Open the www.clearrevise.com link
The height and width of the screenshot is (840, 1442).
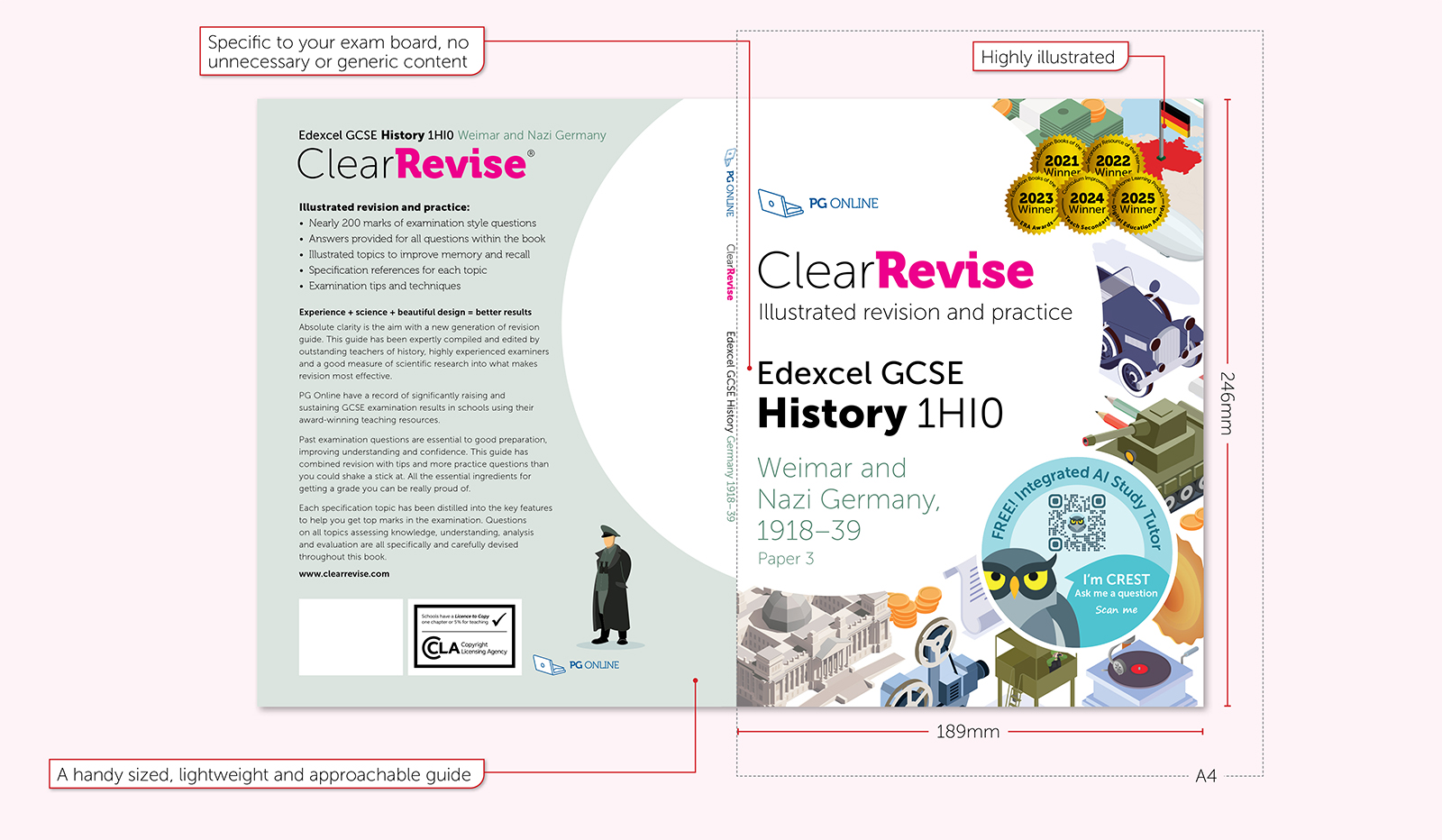[344, 574]
